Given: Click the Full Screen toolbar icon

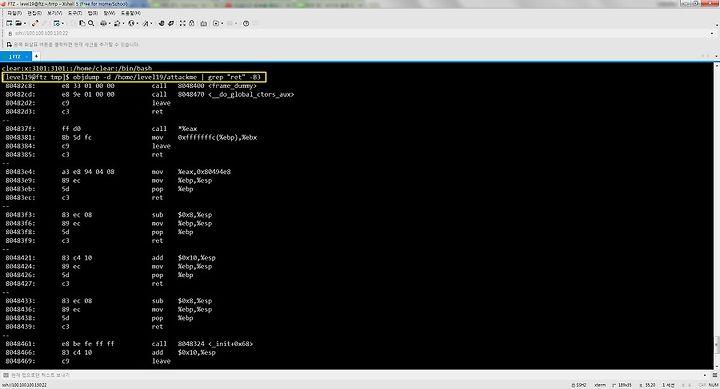Looking at the screenshot, I should click(182, 23).
